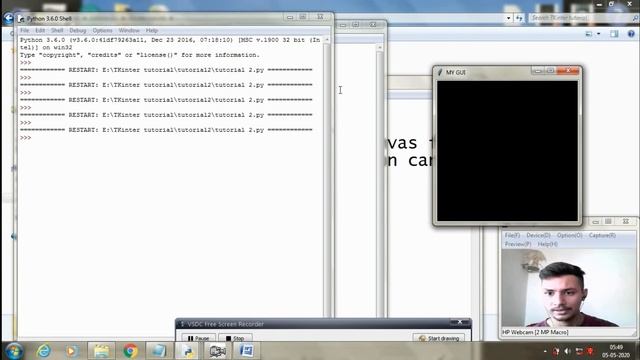Pause the VSDC screen recording
The width and height of the screenshot is (640, 360).
(x=198, y=338)
